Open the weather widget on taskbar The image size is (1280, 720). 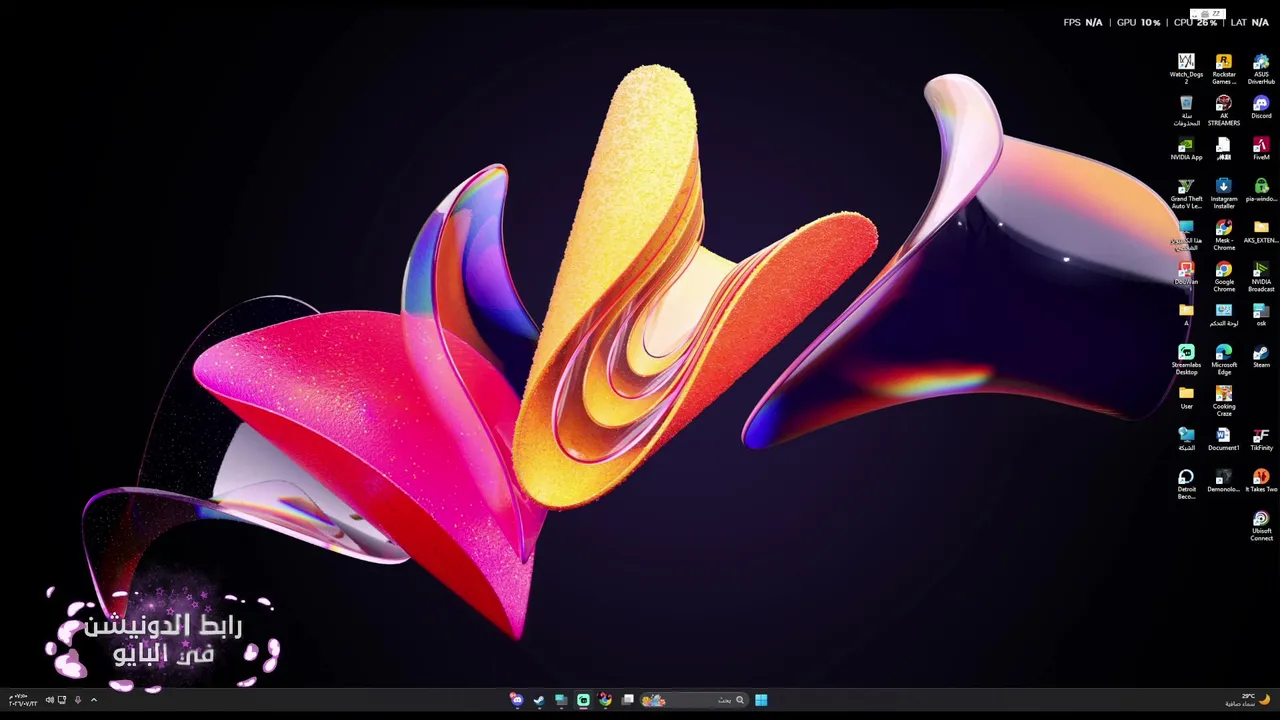(x=1248, y=700)
